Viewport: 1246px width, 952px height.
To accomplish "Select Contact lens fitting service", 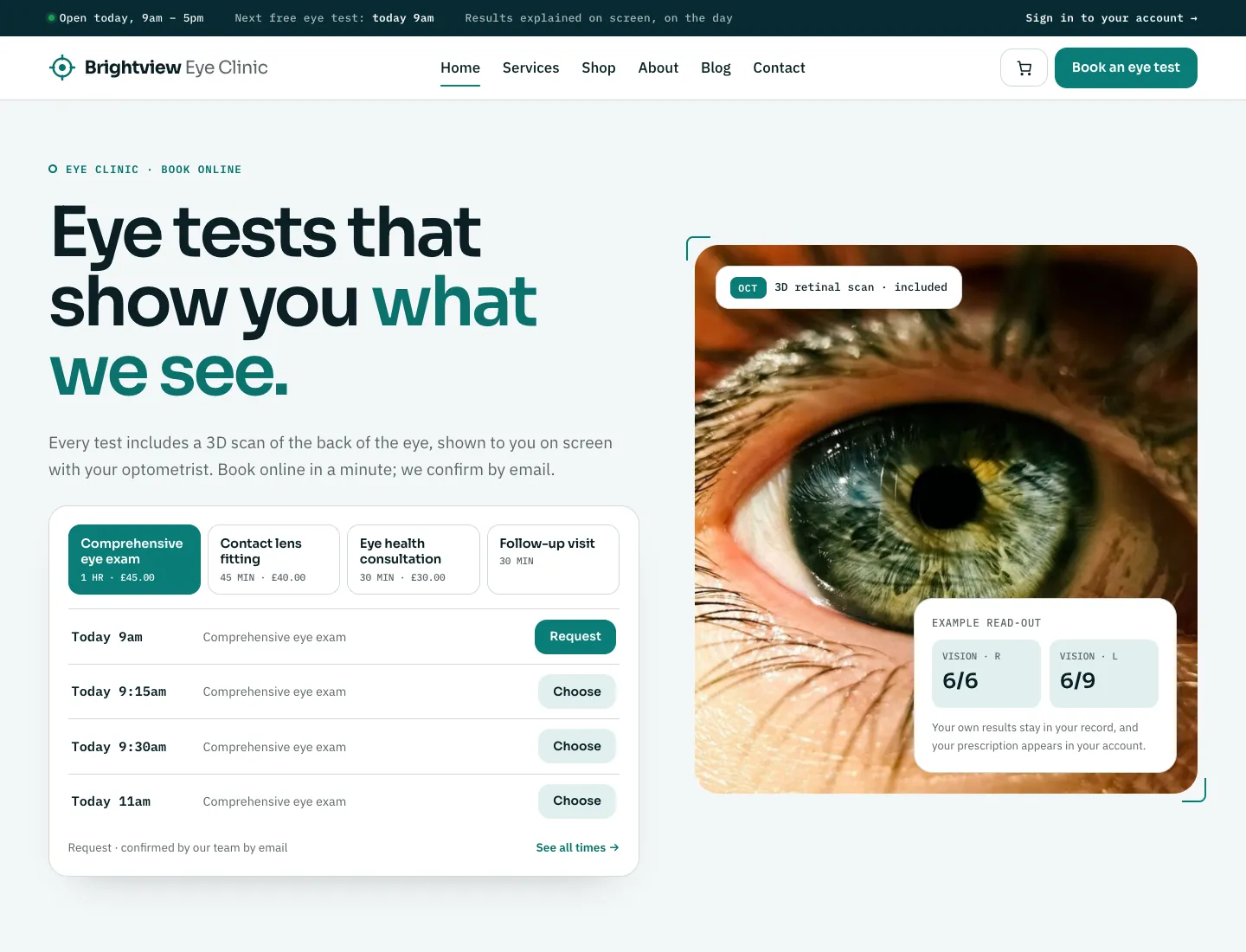I will click(x=273, y=559).
